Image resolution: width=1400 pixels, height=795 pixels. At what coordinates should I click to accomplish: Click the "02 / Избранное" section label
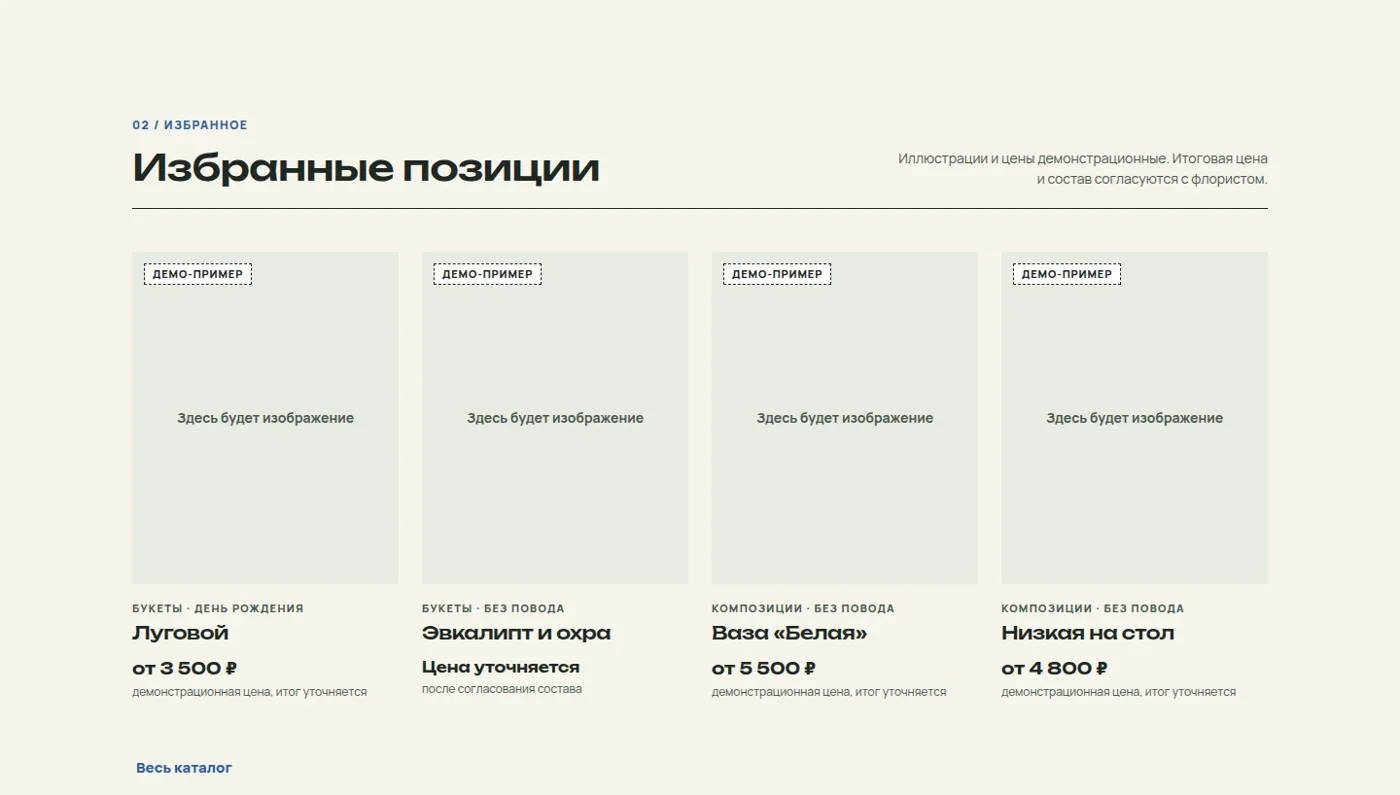(x=190, y=125)
